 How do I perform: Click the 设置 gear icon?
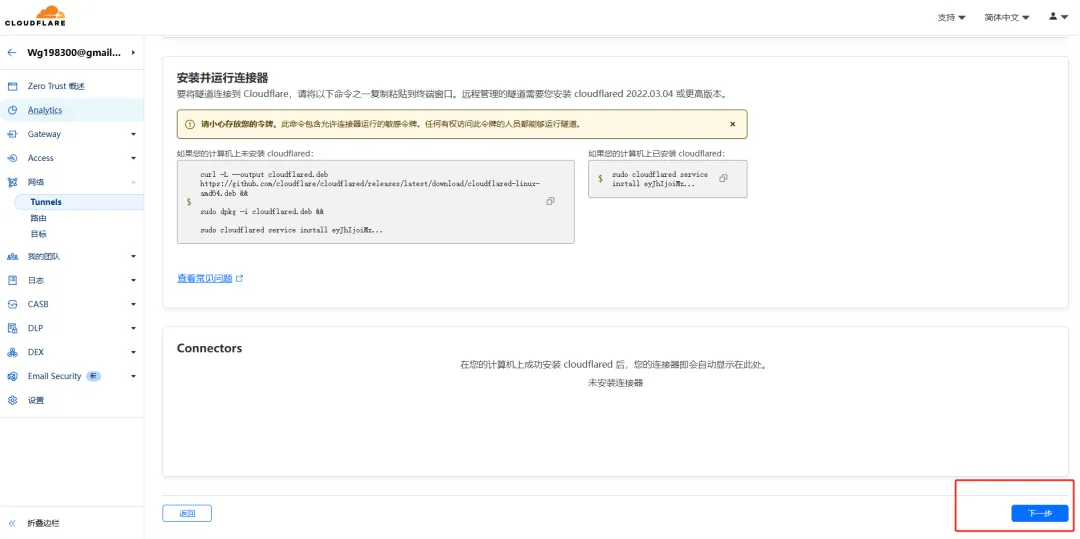tap(12, 401)
